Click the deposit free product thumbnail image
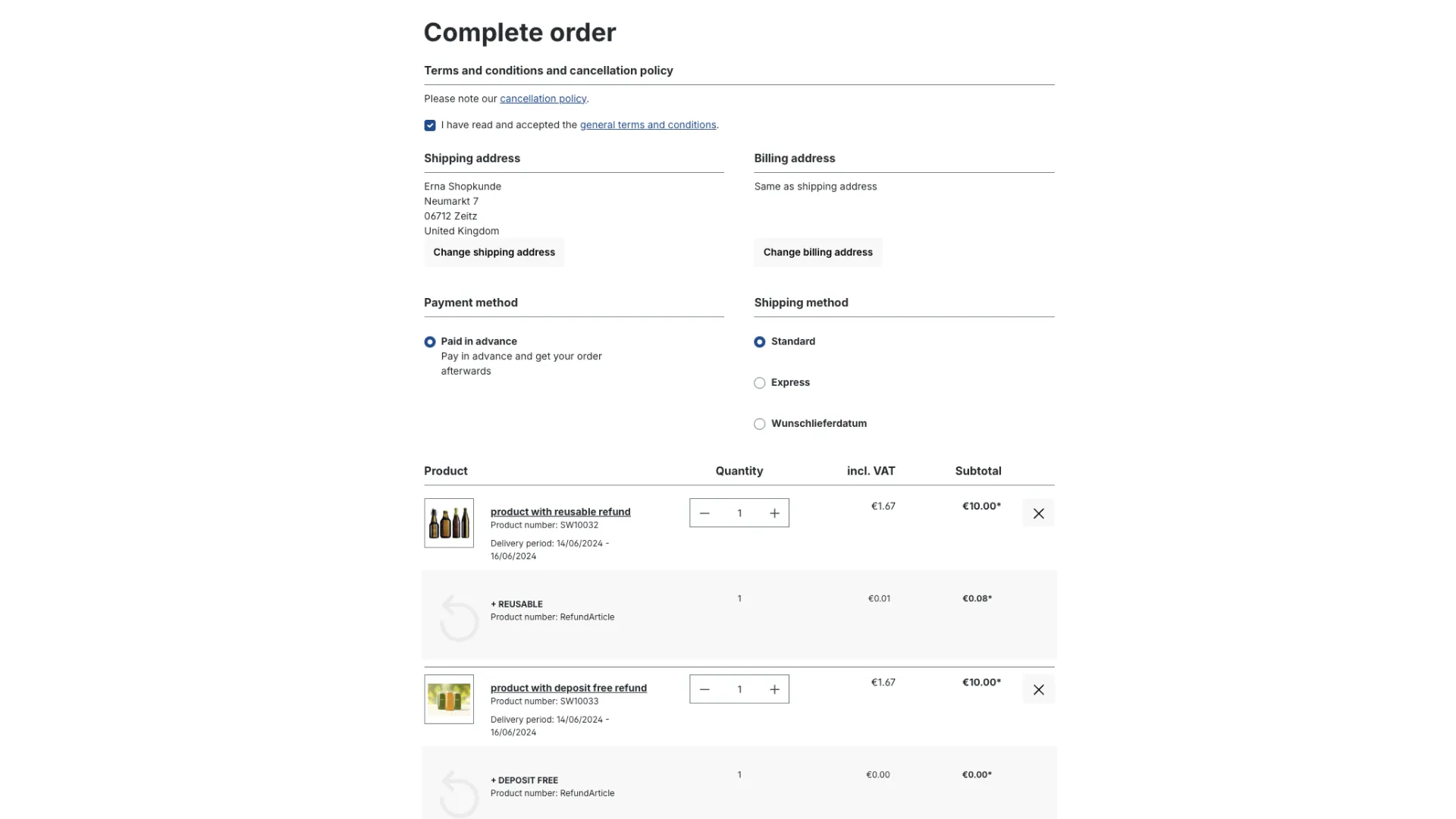Screen dimensions: 1456x819 pyautogui.click(x=448, y=699)
